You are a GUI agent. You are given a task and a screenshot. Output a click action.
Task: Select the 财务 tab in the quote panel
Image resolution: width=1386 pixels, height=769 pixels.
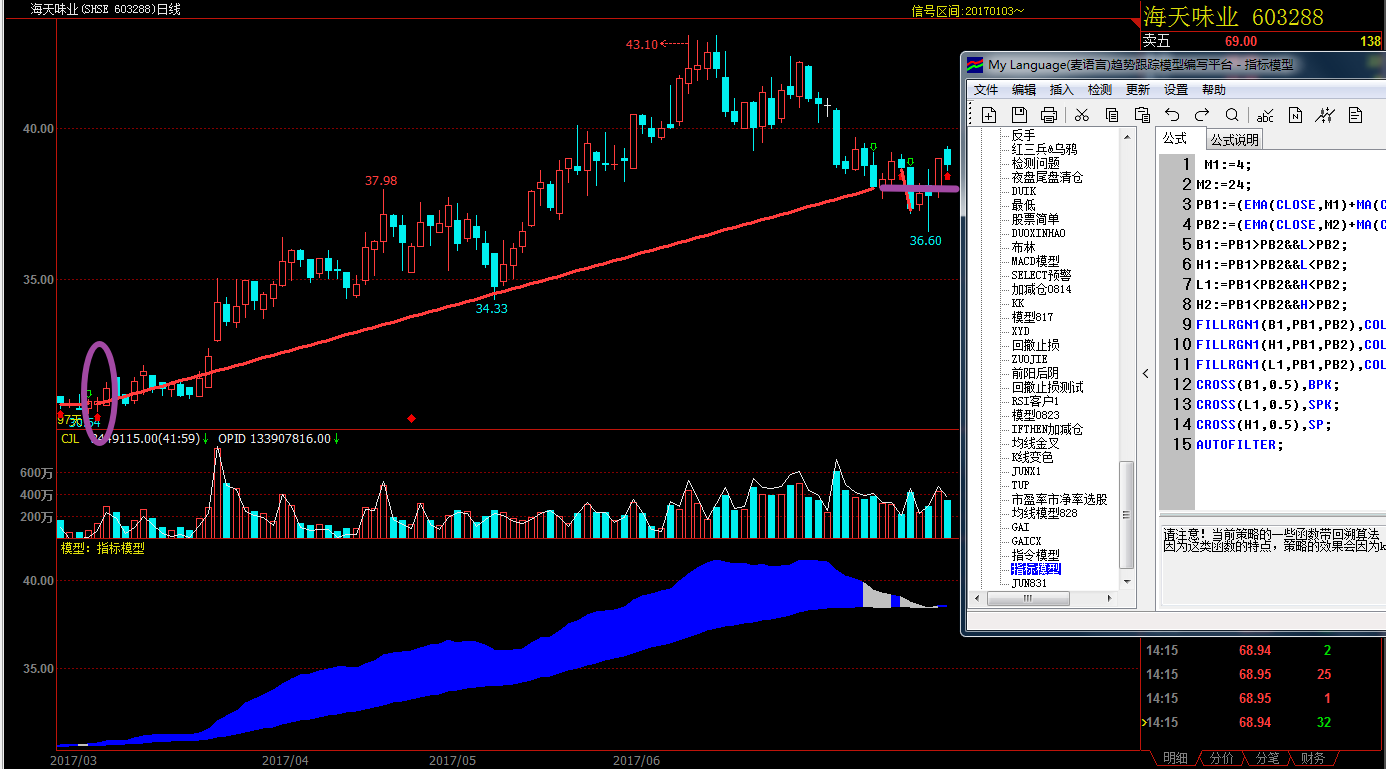[1313, 759]
